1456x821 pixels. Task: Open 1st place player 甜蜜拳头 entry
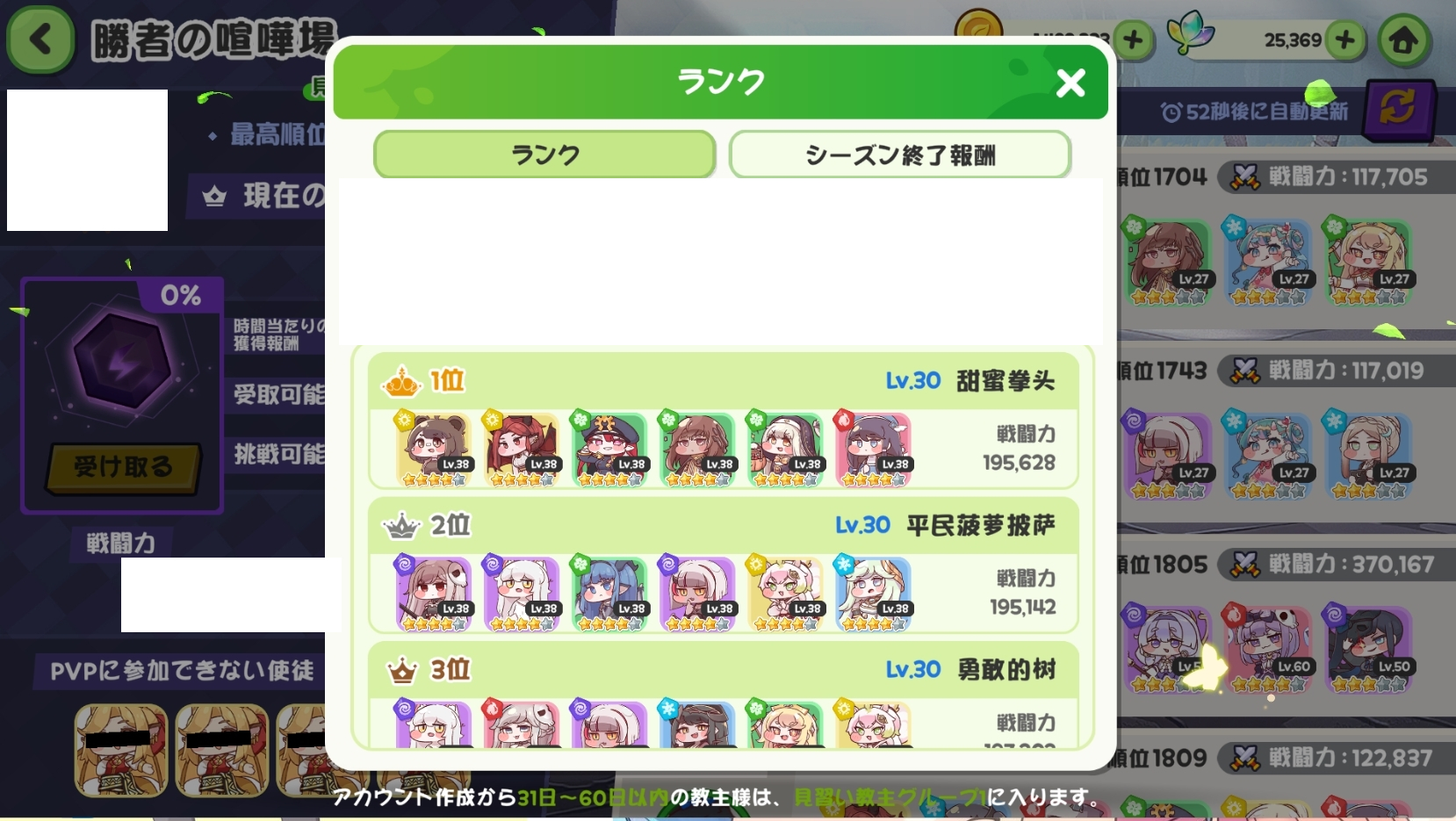[x=724, y=421]
